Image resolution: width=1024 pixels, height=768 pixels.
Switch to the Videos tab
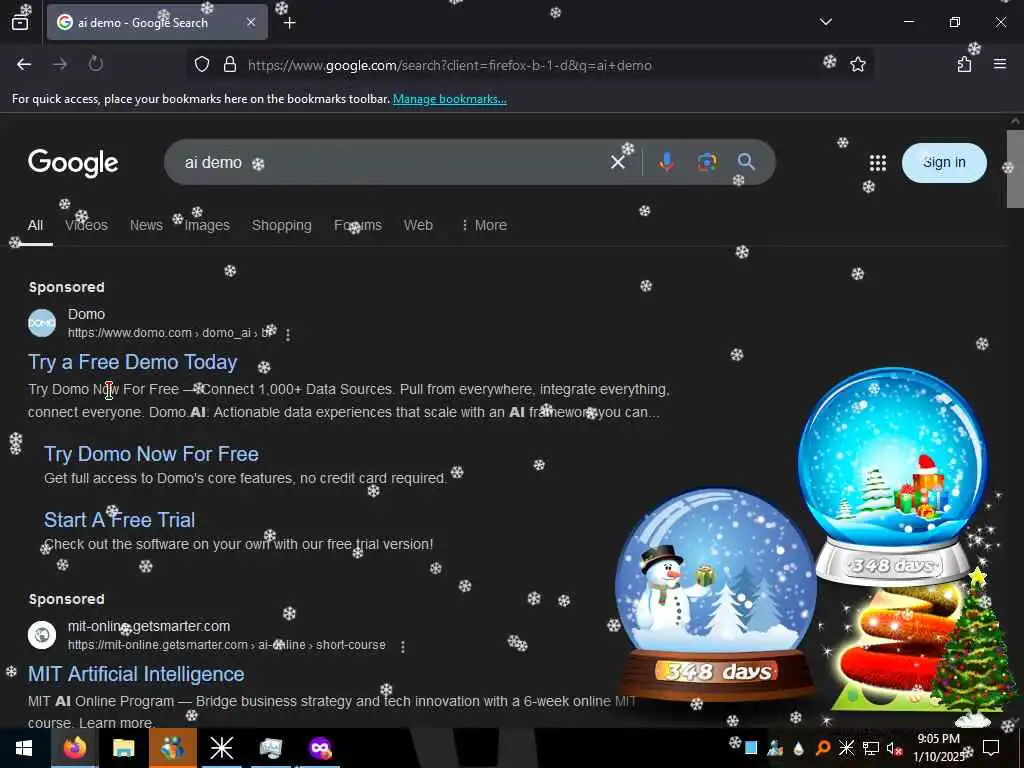[x=86, y=225]
